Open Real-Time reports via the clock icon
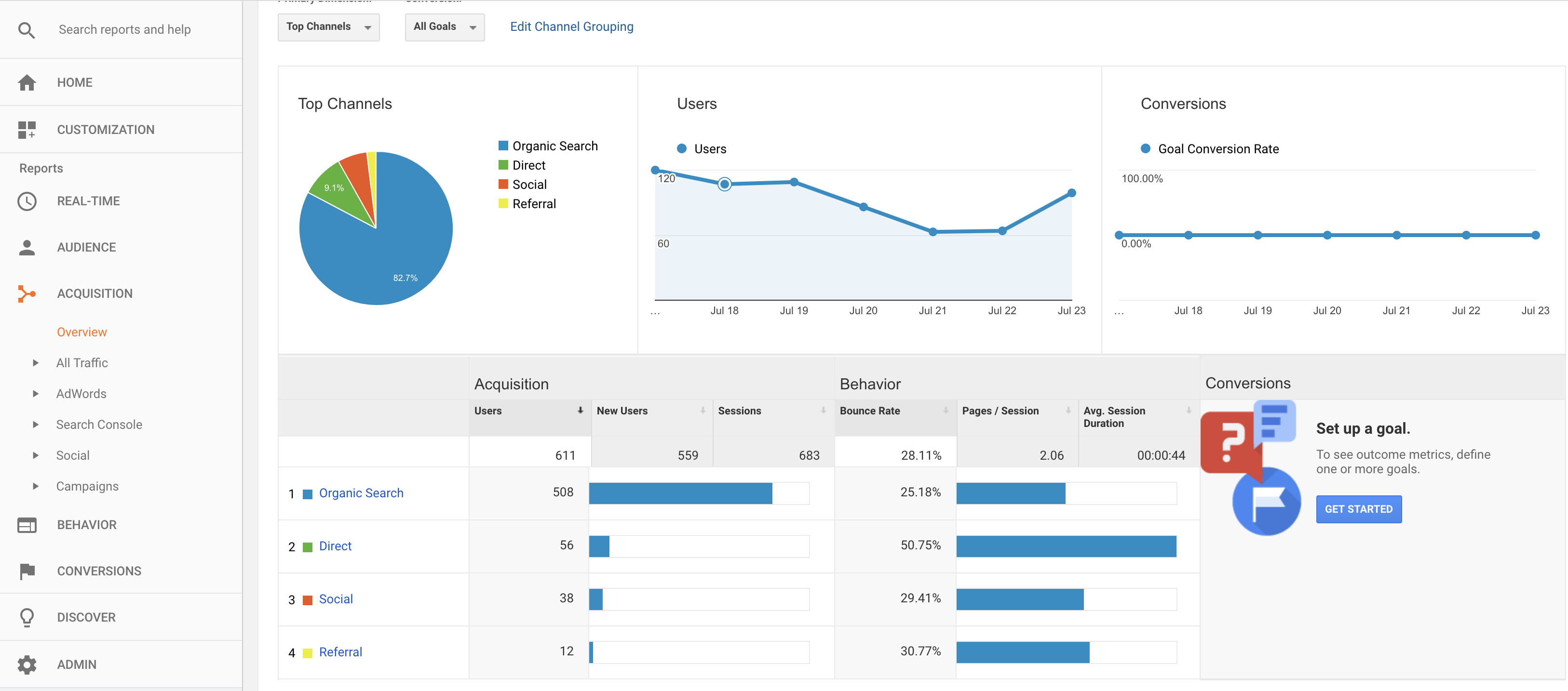Screen dimensions: 1568x691 coord(27,201)
